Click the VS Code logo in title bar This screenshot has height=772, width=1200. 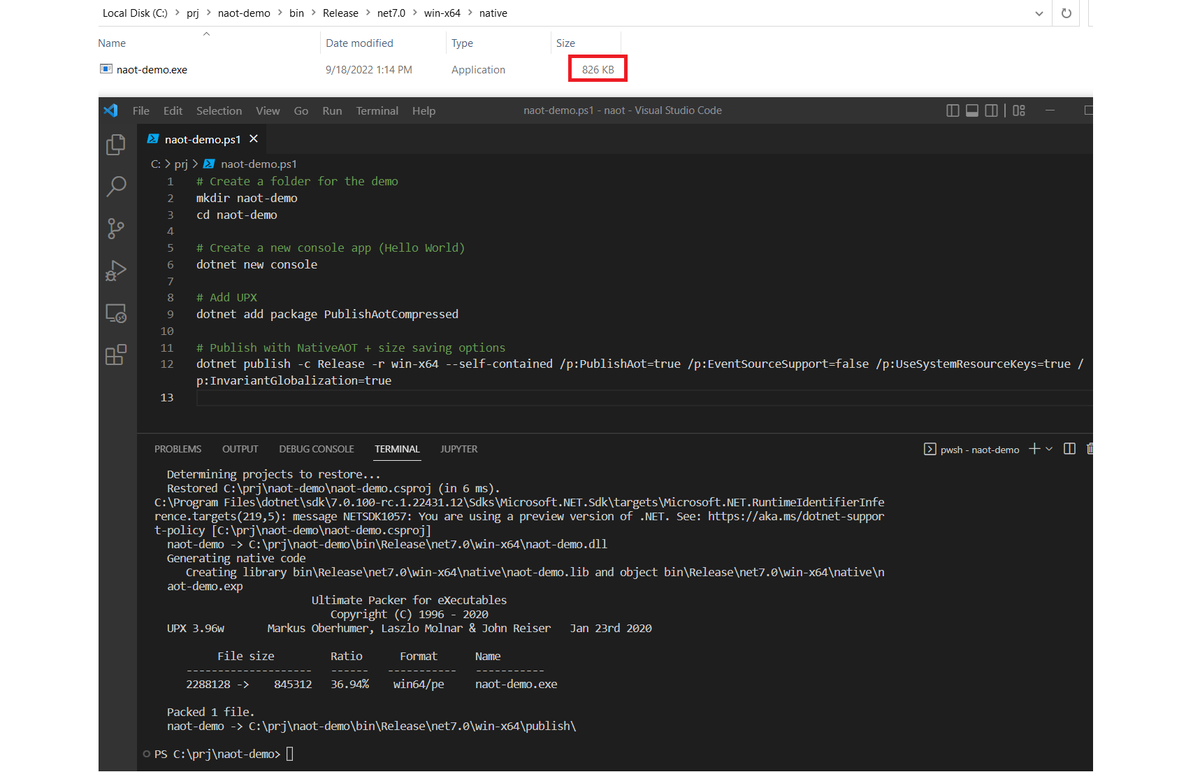[x=110, y=110]
